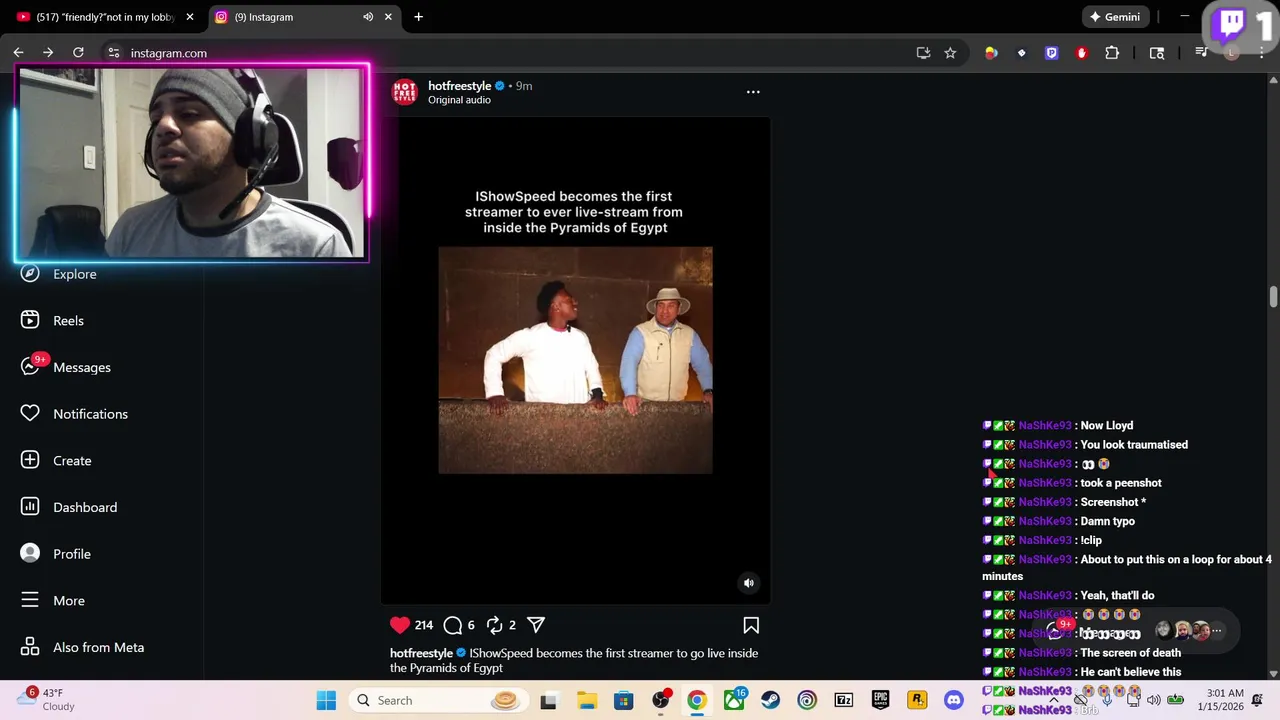Open the colorful circles extension icon
The image size is (1280, 720).
991,53
